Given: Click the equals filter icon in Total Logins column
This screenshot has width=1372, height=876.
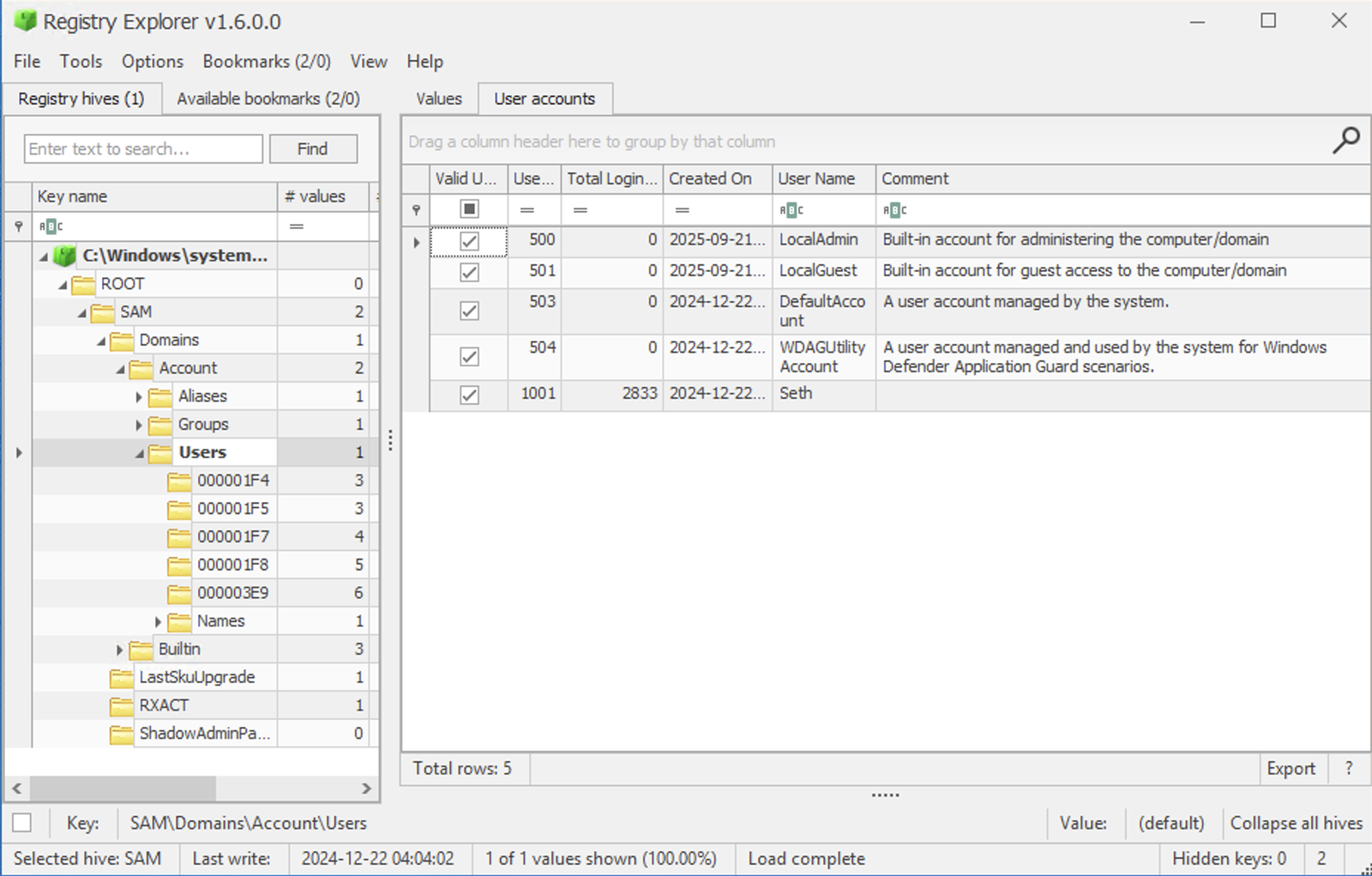Looking at the screenshot, I should pos(581,209).
